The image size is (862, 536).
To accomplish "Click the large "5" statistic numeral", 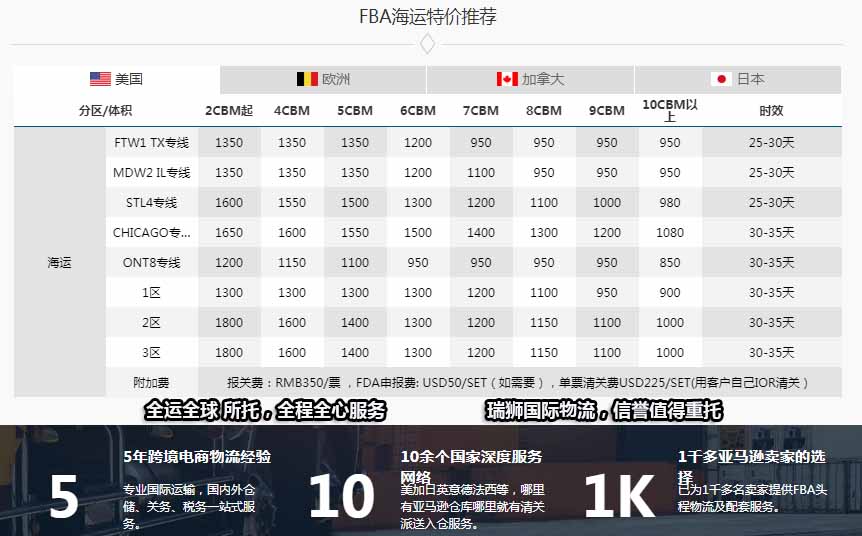I will point(63,496).
